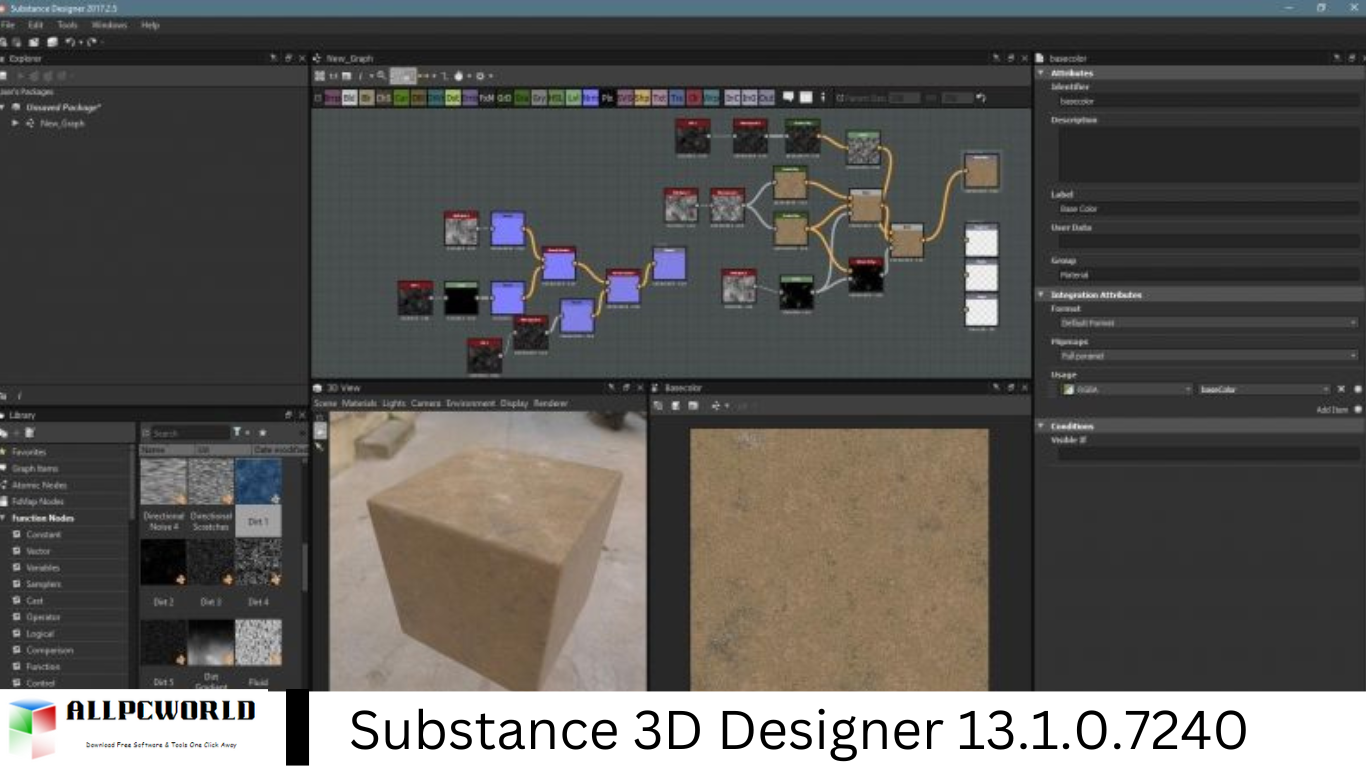Click the white frame icon in node bar
The height and width of the screenshot is (768, 1366).
pos(806,97)
